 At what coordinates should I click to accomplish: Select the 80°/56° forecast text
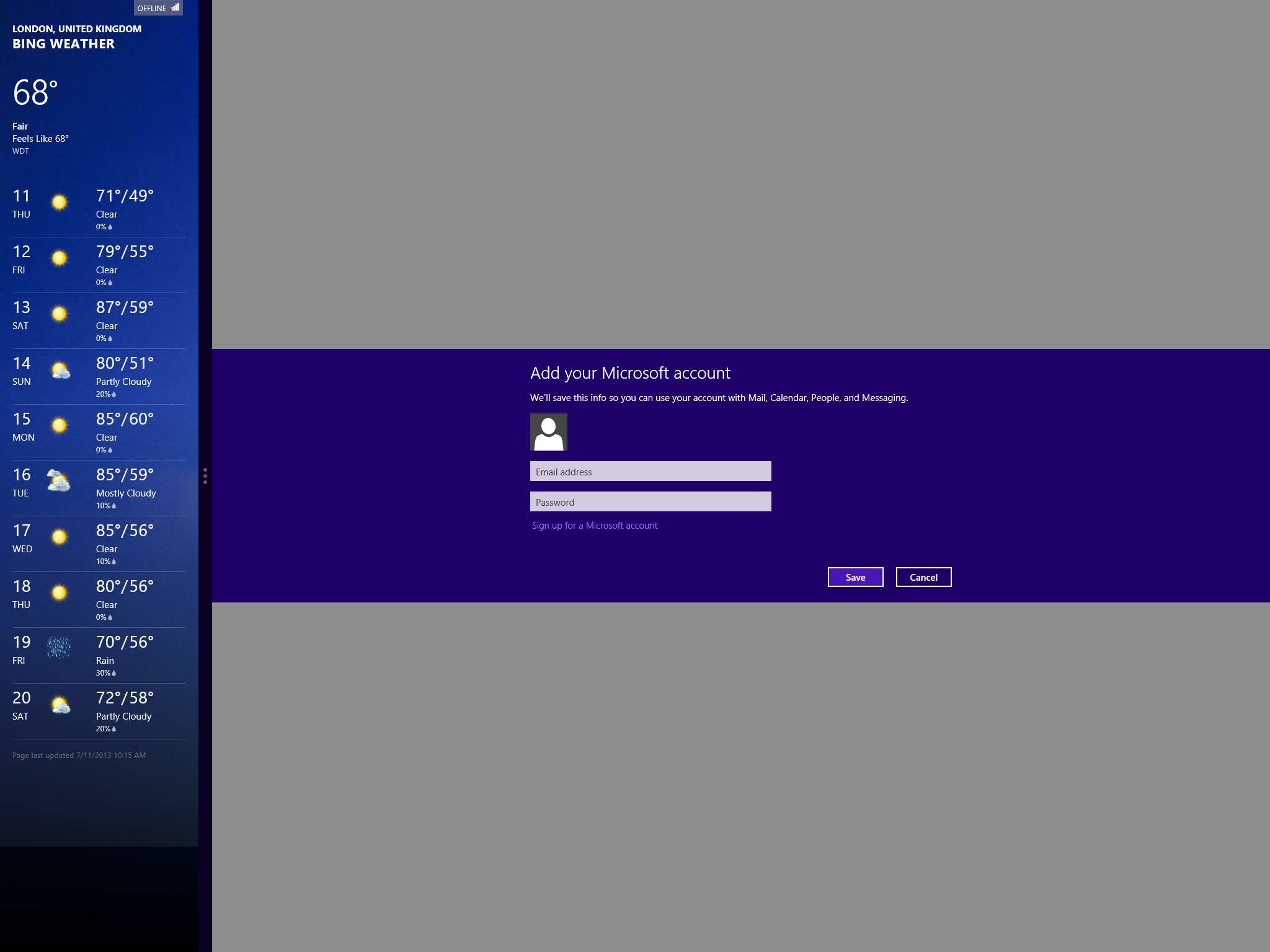[x=125, y=586]
